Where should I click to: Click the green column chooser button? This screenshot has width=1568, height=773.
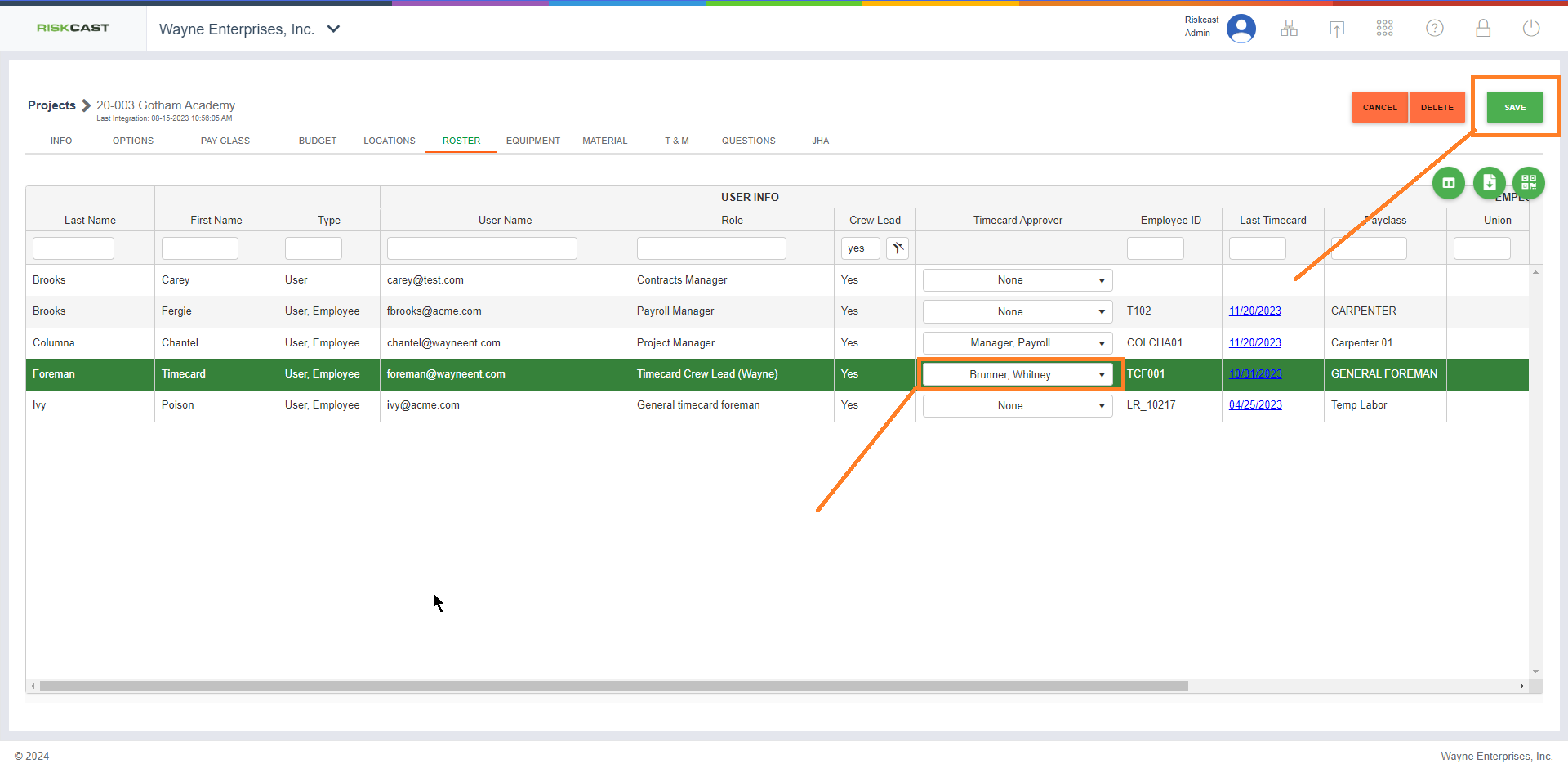coord(1449,183)
